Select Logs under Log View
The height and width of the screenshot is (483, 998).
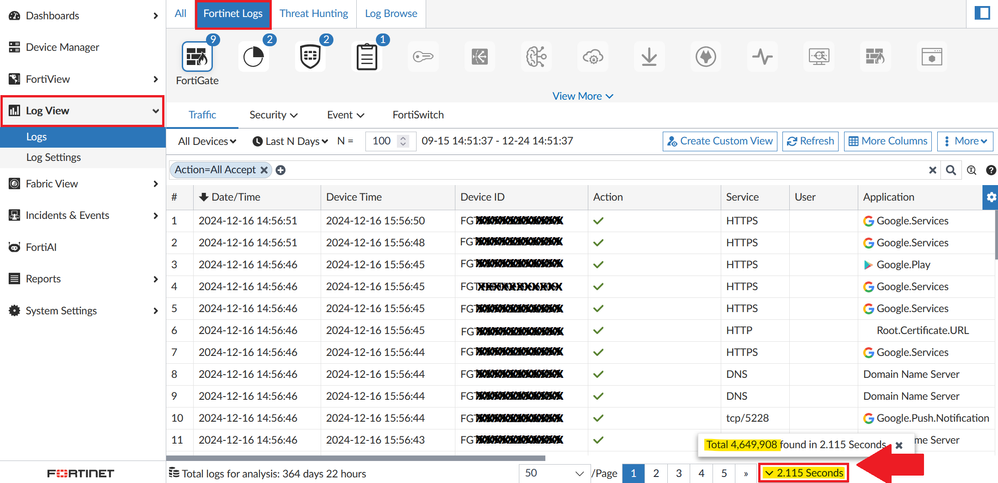[x=83, y=137]
